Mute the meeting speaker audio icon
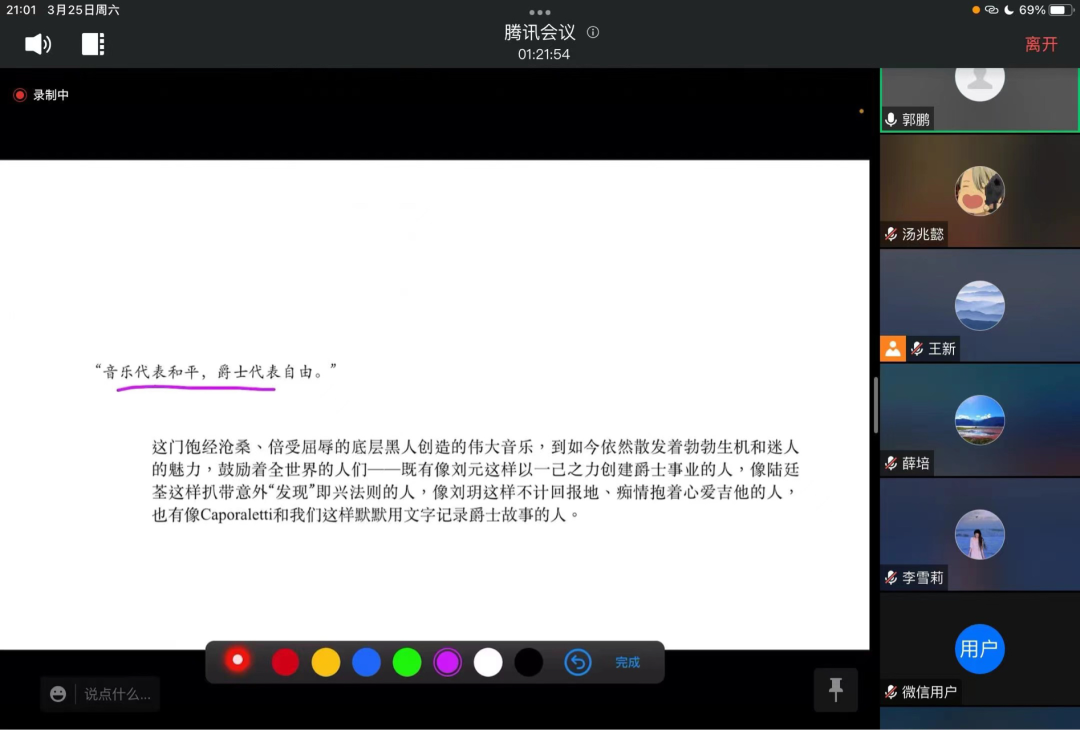The height and width of the screenshot is (730, 1080). click(x=38, y=44)
